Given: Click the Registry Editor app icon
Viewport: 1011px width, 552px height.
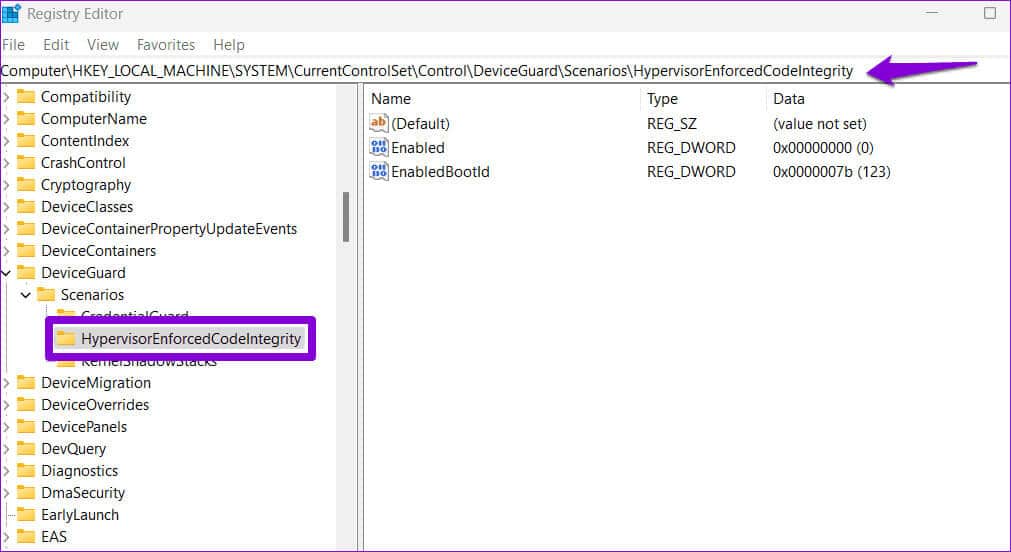Looking at the screenshot, I should (x=11, y=13).
